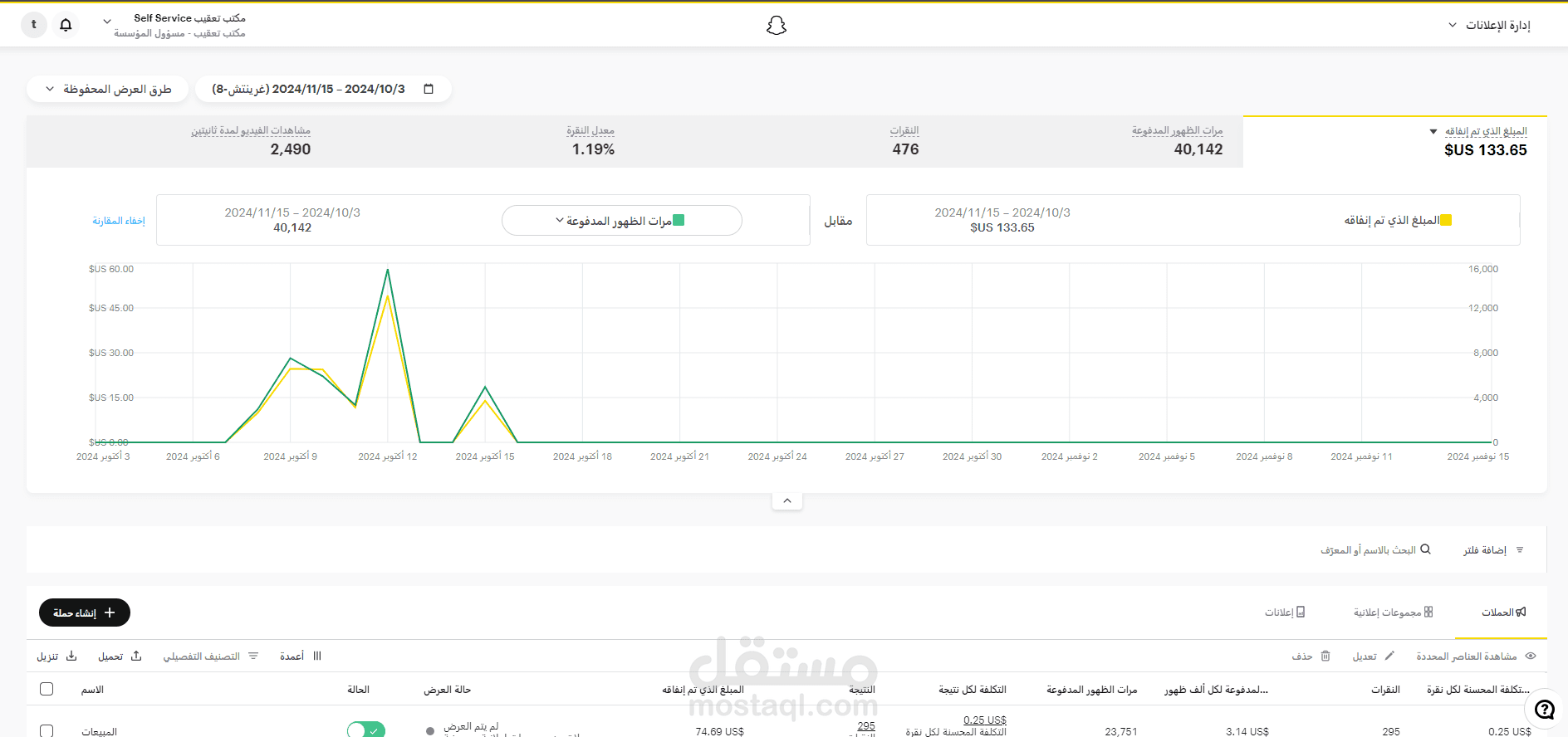Open the saved views dropdown طرق العرض المحفوظة
Image resolution: width=1568 pixels, height=737 pixels.
coord(108,89)
